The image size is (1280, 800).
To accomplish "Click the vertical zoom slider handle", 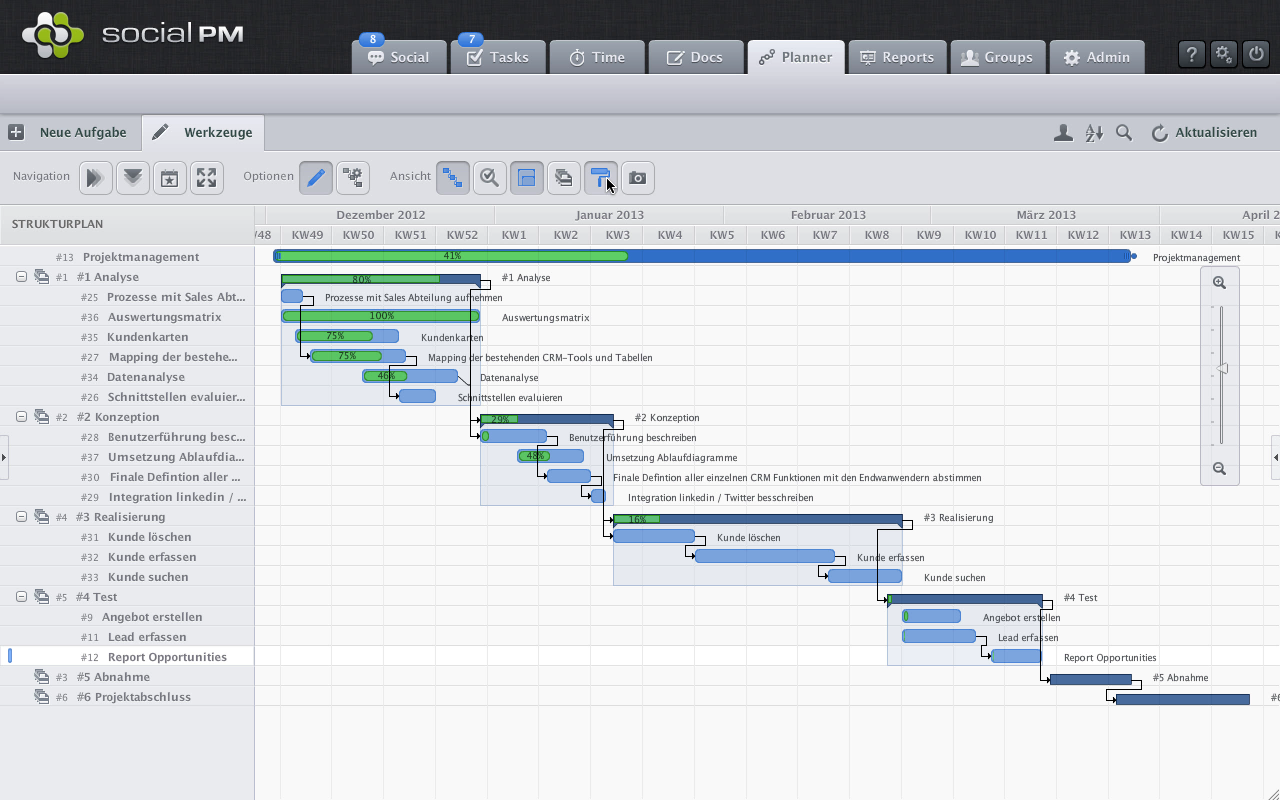I will coord(1221,369).
